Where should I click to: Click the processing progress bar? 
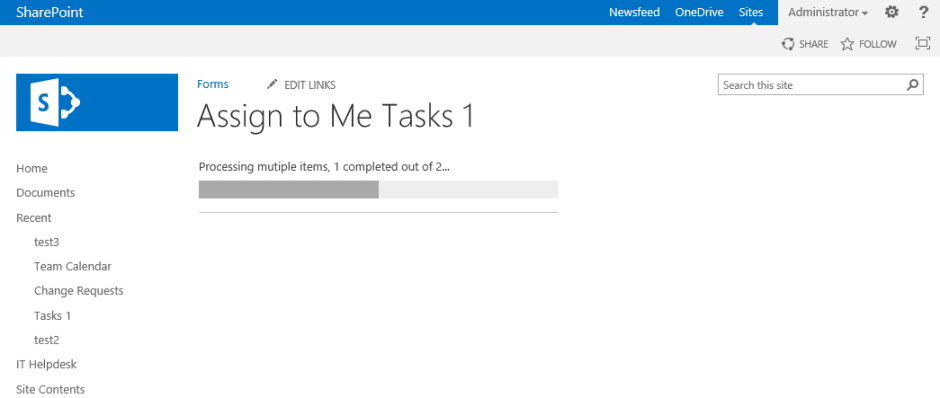[378, 189]
